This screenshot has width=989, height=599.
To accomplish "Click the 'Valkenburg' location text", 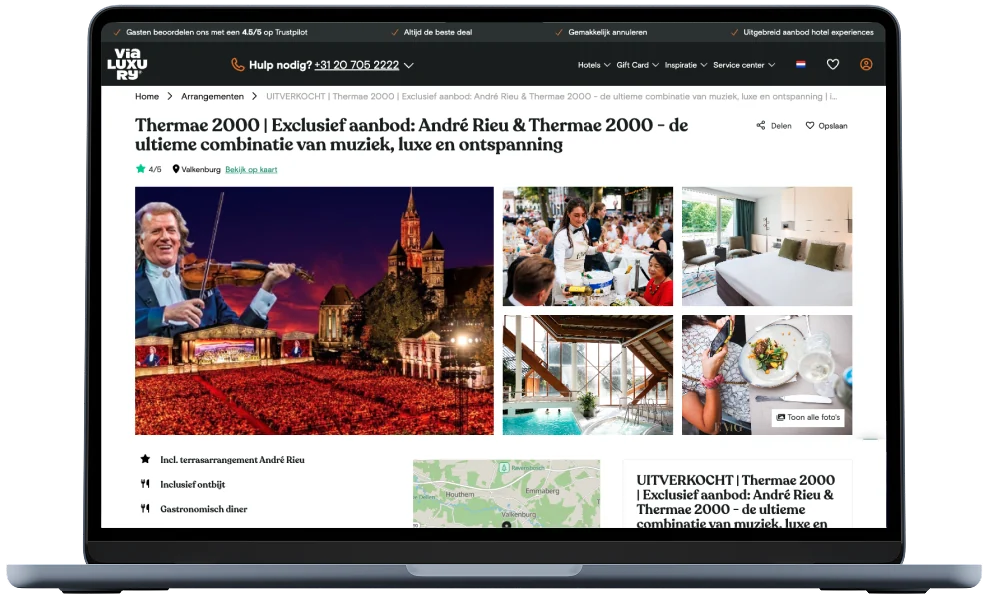I will [x=201, y=169].
